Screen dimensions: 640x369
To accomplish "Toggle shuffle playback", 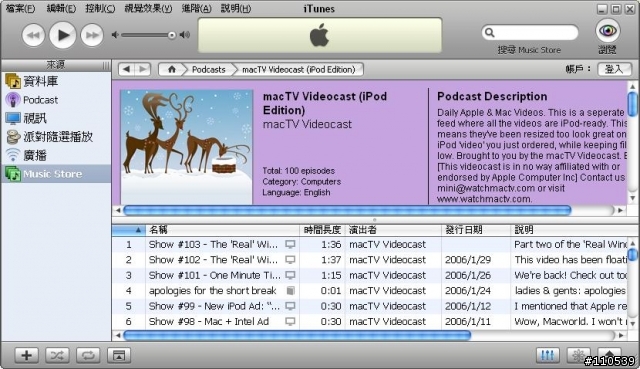I will (57, 355).
